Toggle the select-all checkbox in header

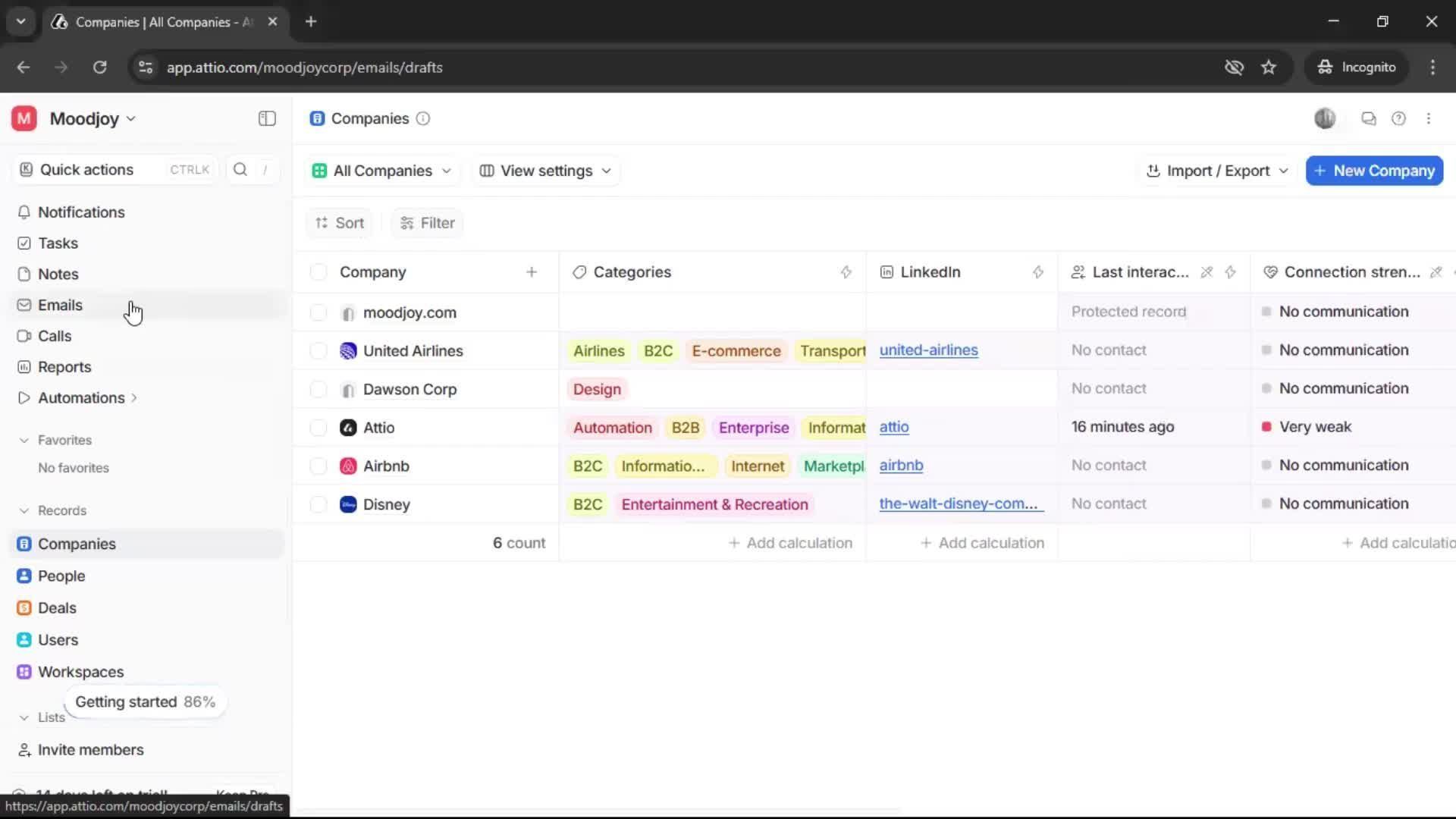point(318,272)
